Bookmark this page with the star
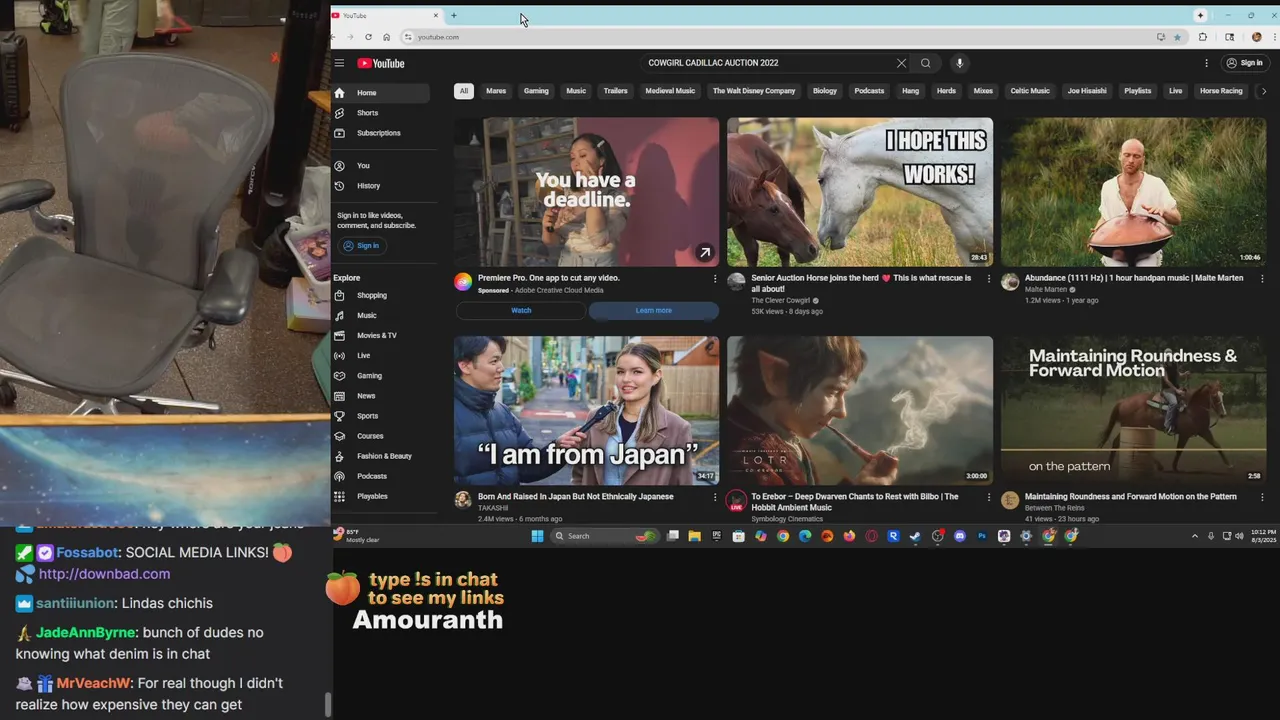 (1177, 37)
